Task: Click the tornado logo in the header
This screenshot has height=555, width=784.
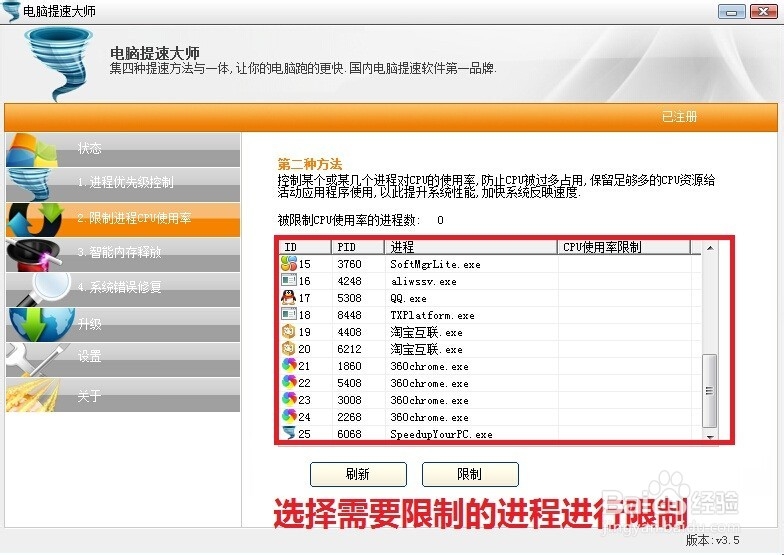Action: click(x=59, y=64)
